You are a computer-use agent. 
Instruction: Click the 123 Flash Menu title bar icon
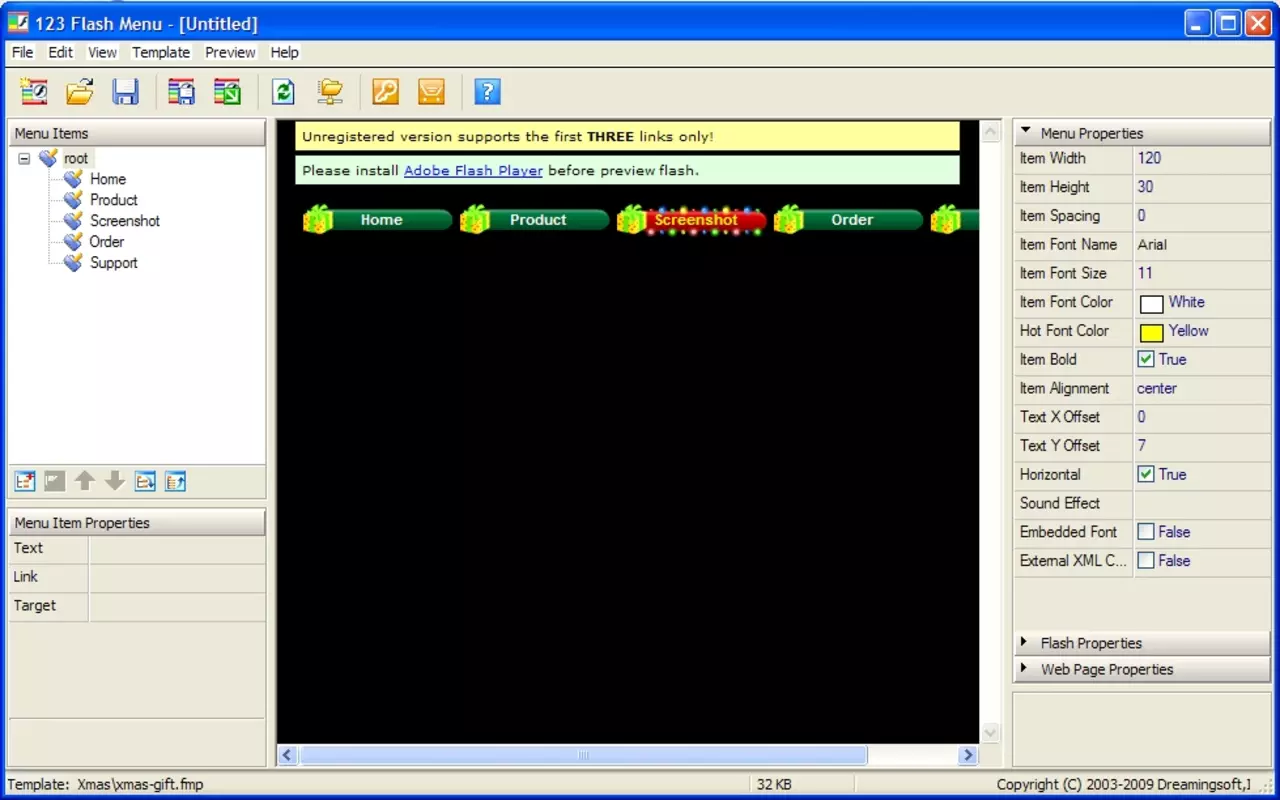(18, 23)
